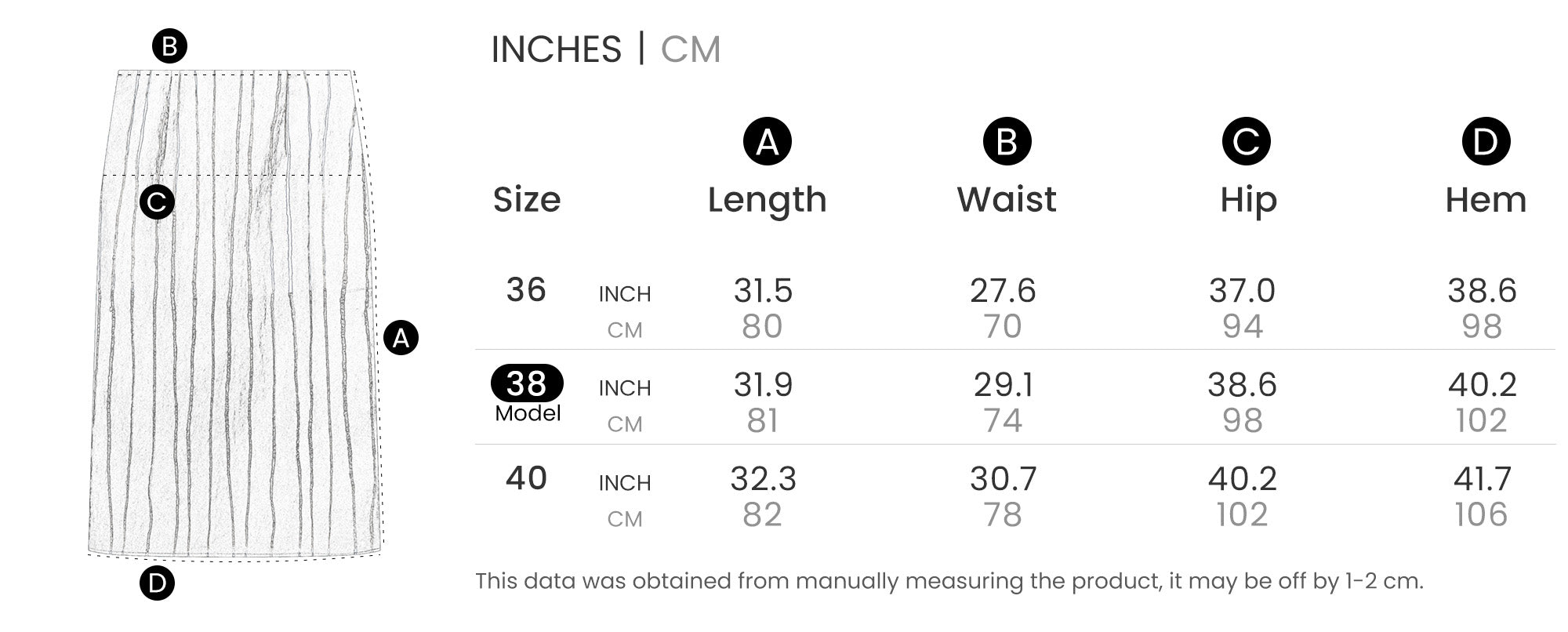This screenshot has height=632, width=1568.
Task: Click the C icon above Hip column
Action: (1246, 142)
